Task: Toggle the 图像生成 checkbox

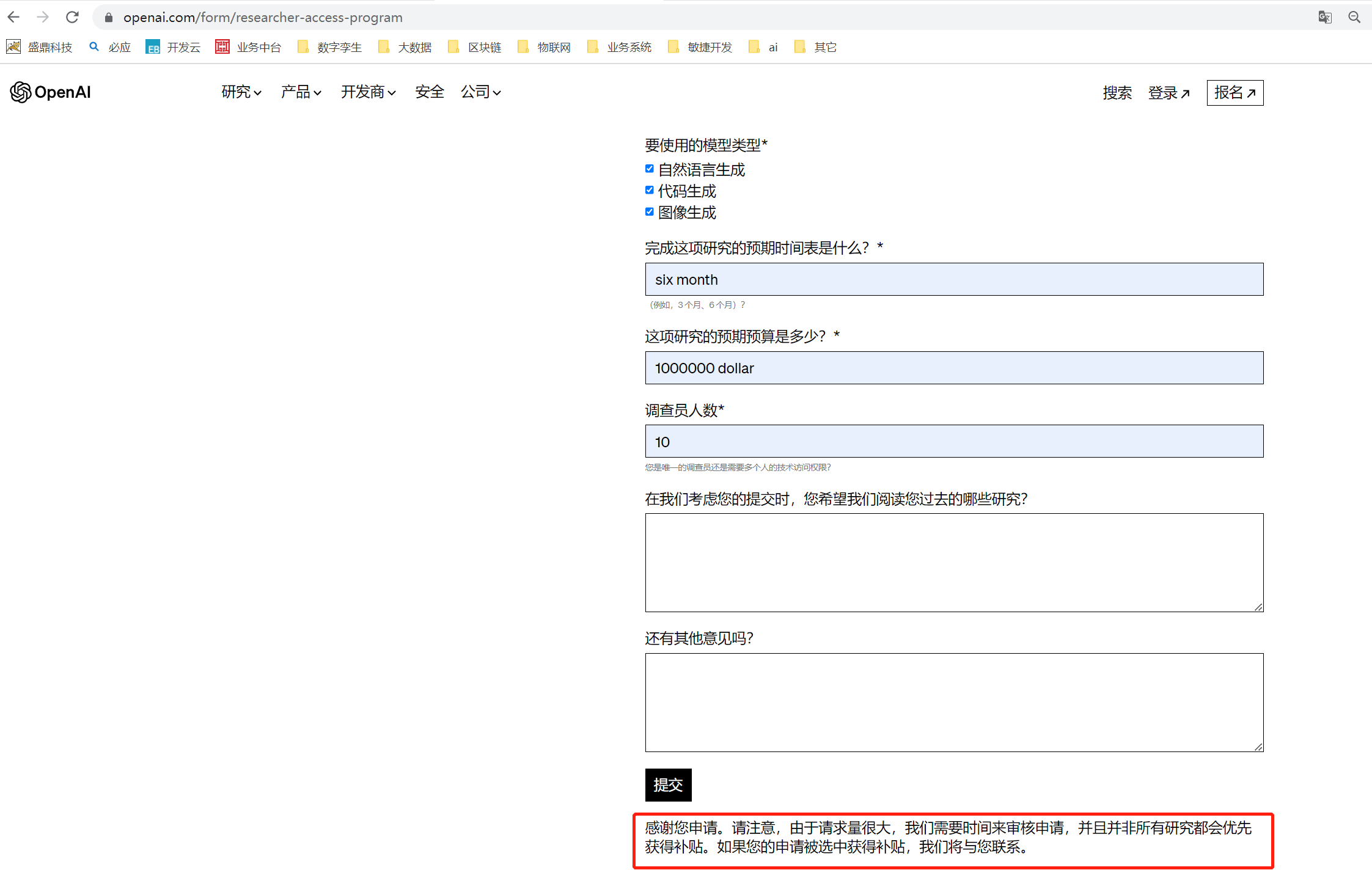Action: click(x=649, y=211)
